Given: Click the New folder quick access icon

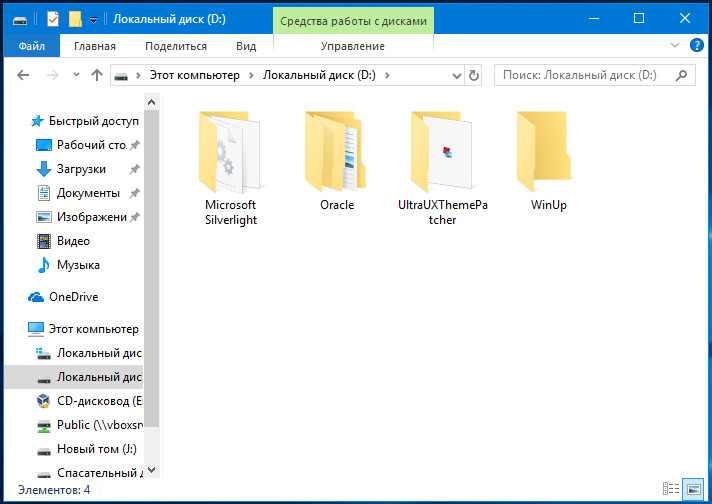Looking at the screenshot, I should (x=75, y=19).
